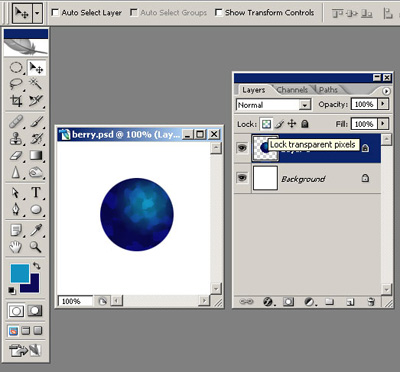This screenshot has height=372, width=400.
Task: Click Jump to ImageReady button
Action: click(25, 350)
